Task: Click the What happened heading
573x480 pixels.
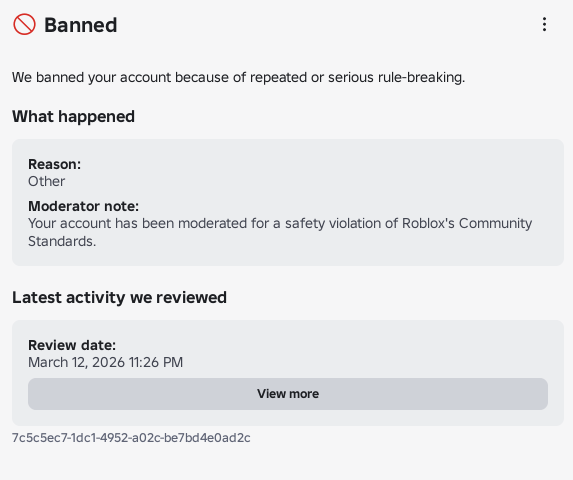Action: tap(73, 117)
